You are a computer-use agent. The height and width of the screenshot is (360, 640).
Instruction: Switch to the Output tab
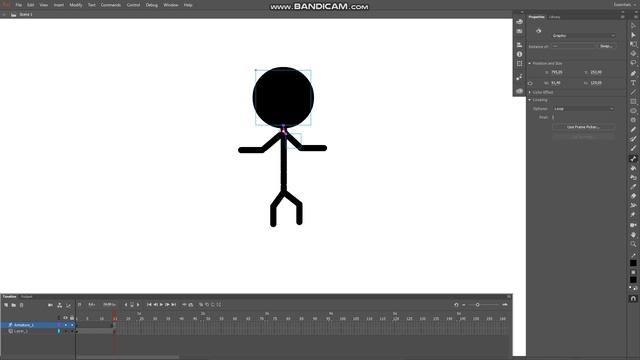27,297
